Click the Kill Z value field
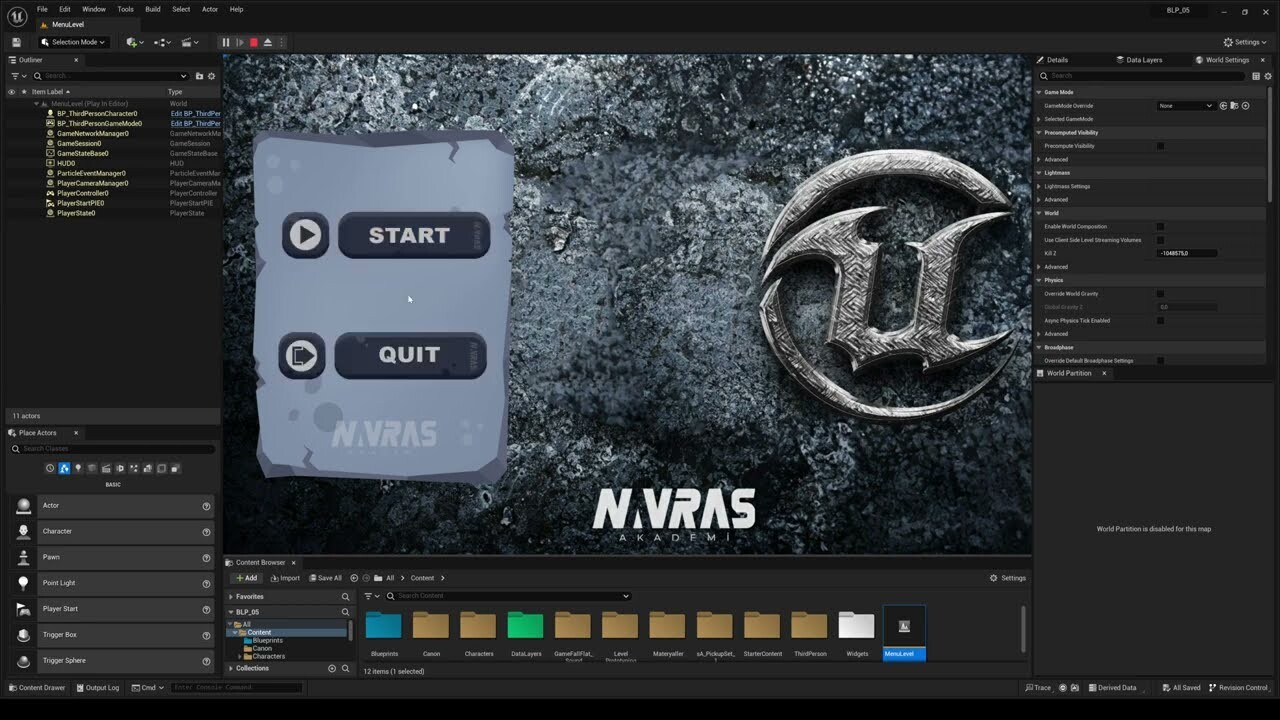The width and height of the screenshot is (1280, 720). [x=1186, y=252]
